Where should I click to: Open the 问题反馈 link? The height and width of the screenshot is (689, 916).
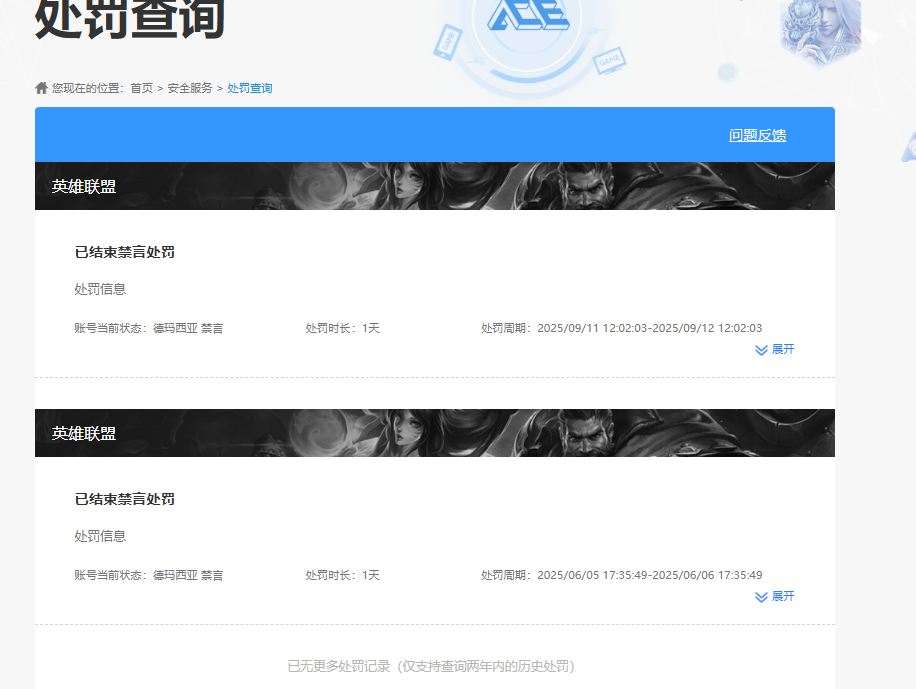pyautogui.click(x=757, y=135)
